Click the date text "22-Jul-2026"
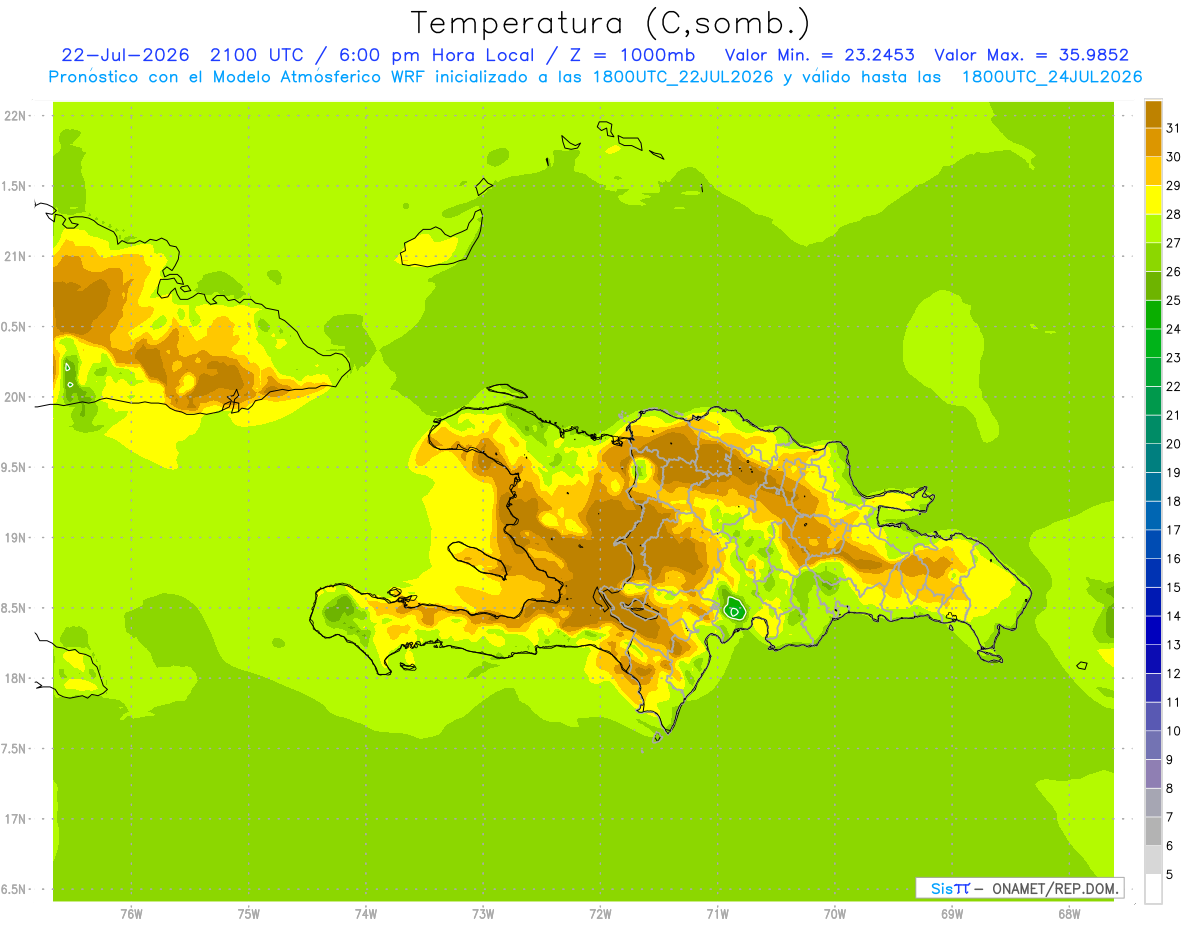This screenshot has width=1200, height=927. coord(125,55)
